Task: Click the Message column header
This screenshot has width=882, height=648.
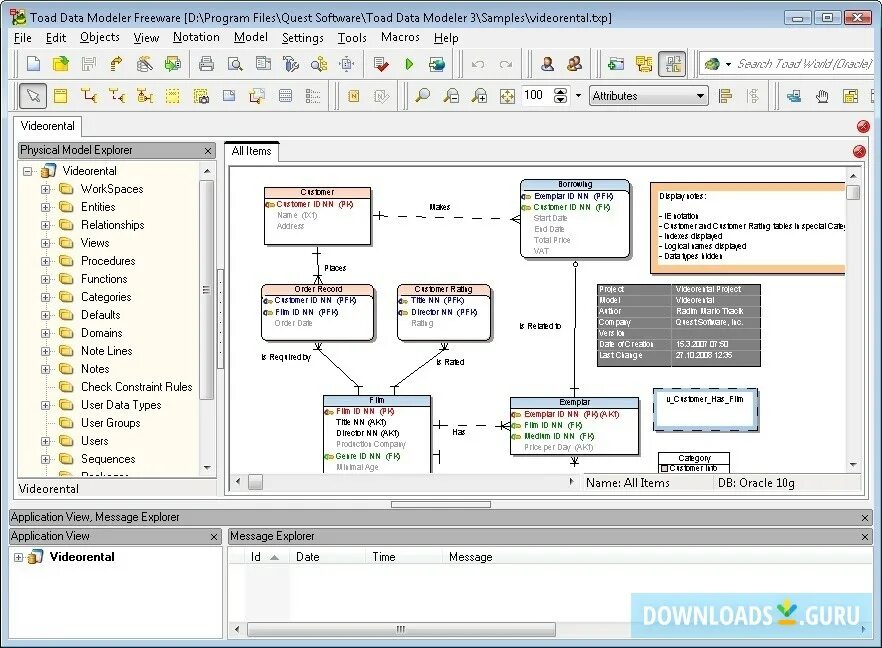Action: (470, 557)
